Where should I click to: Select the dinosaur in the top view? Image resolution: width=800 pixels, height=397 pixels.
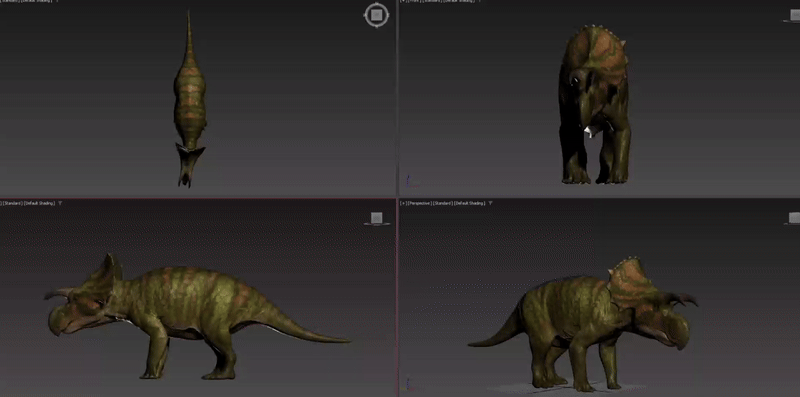[x=189, y=97]
